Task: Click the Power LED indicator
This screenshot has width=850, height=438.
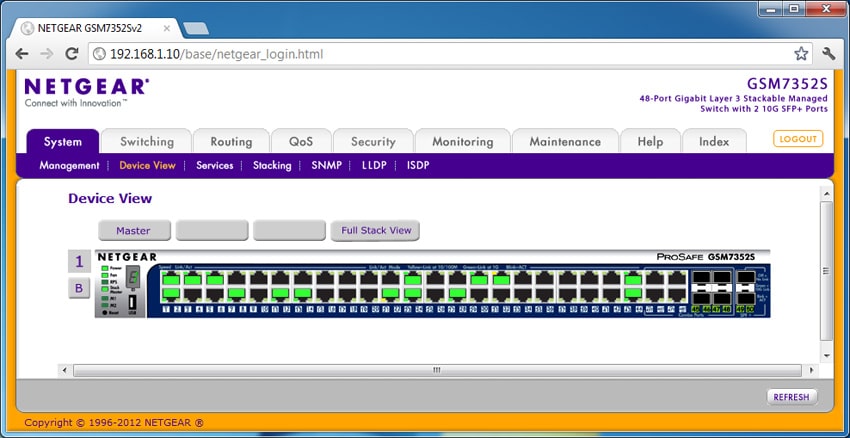Action: coord(103,268)
